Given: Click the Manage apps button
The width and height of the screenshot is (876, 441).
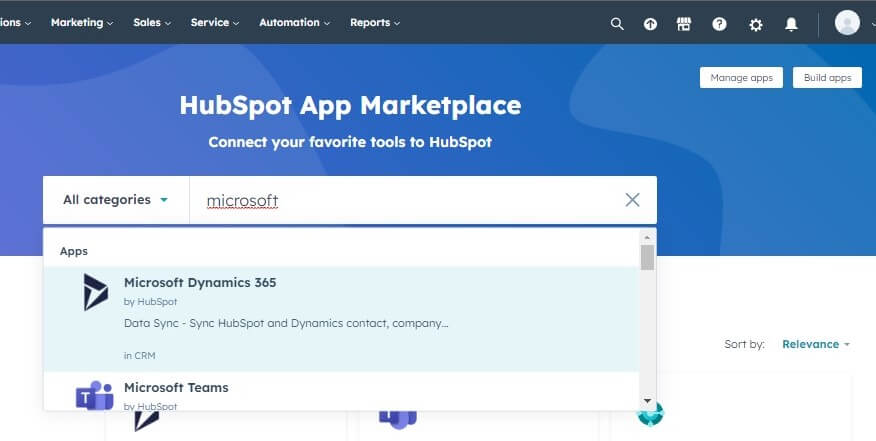Looking at the screenshot, I should [x=741, y=78].
